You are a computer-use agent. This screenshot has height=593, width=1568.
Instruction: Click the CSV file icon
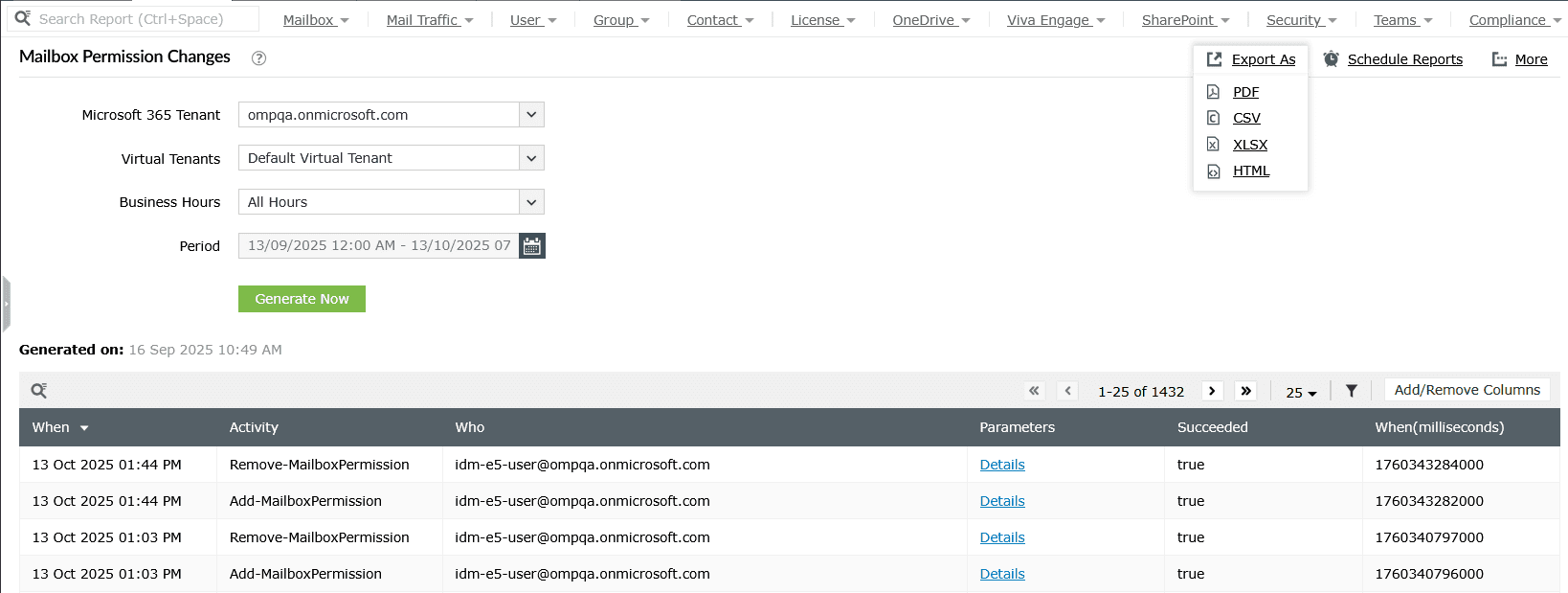click(1213, 118)
